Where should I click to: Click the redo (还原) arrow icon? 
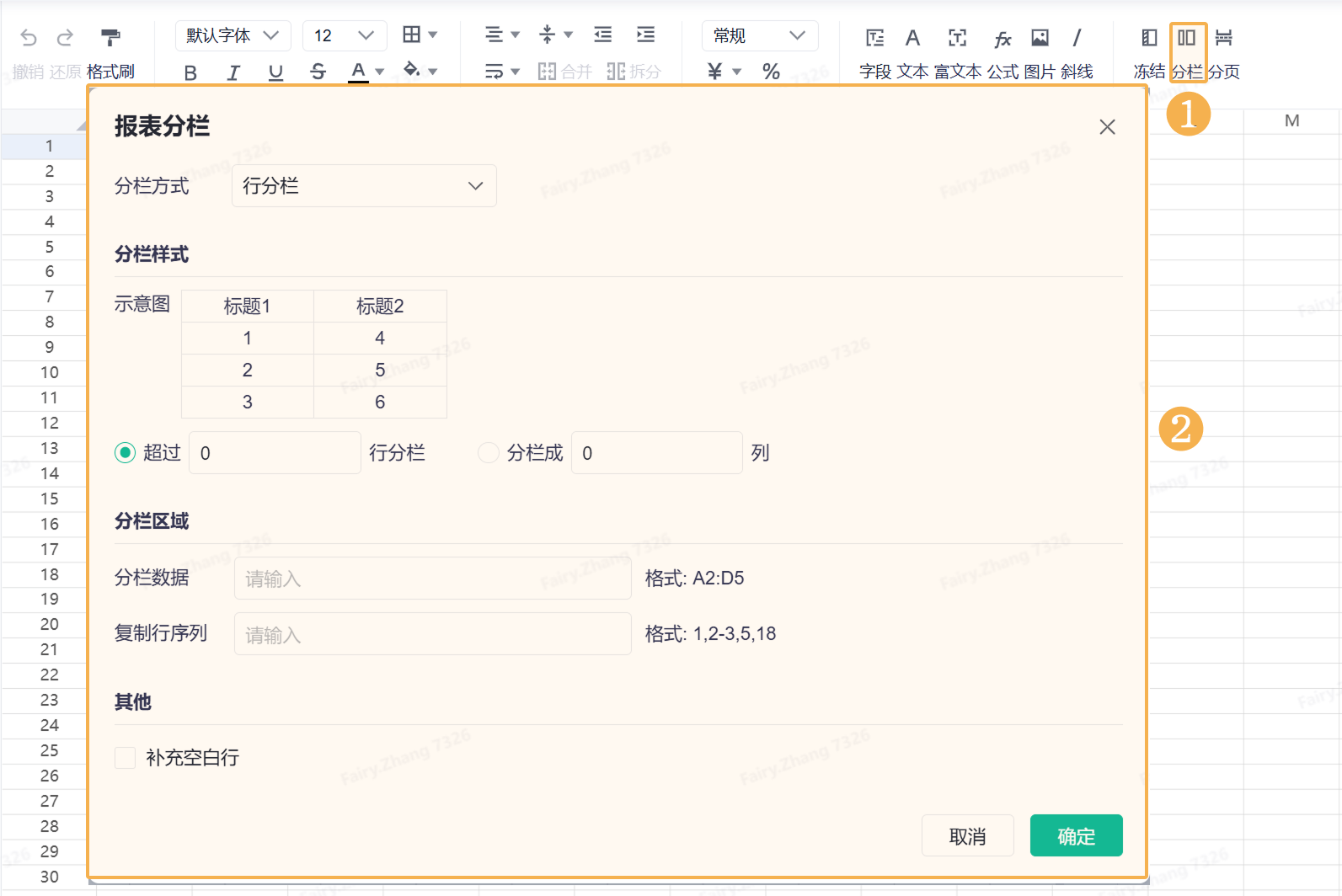point(65,37)
